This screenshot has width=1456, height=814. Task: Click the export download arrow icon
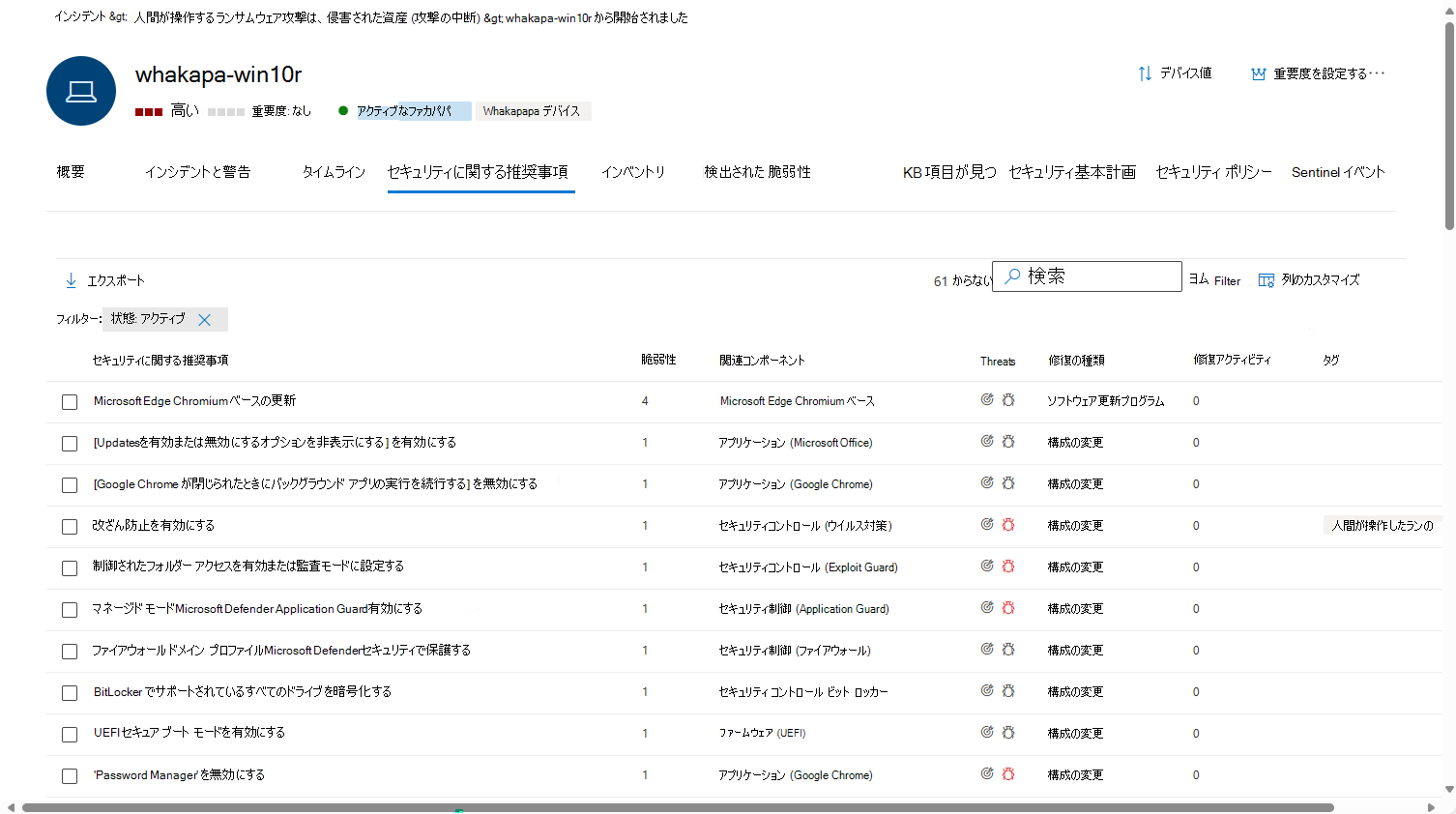click(x=71, y=280)
